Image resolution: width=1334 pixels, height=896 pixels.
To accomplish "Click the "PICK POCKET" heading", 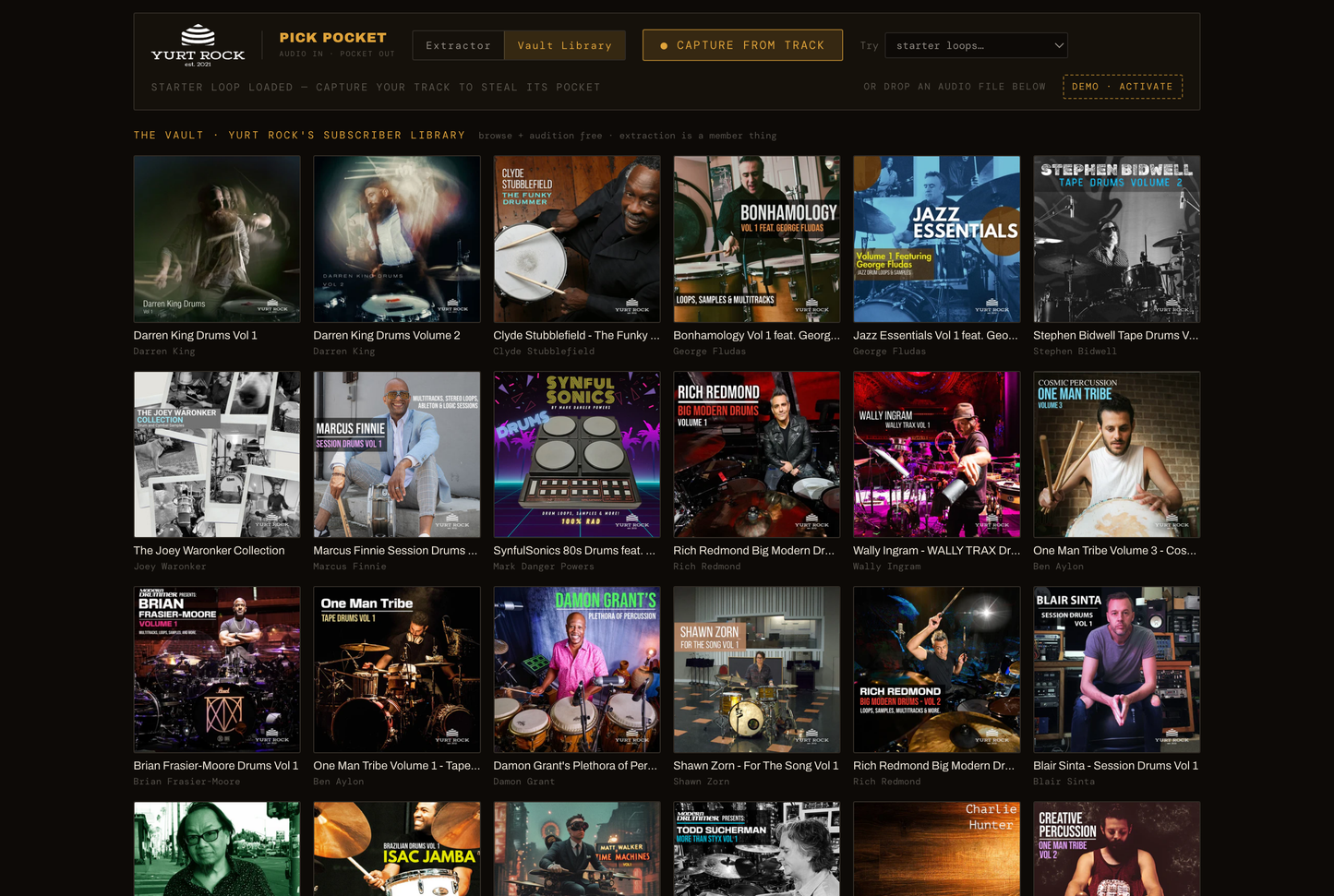I will click(333, 38).
